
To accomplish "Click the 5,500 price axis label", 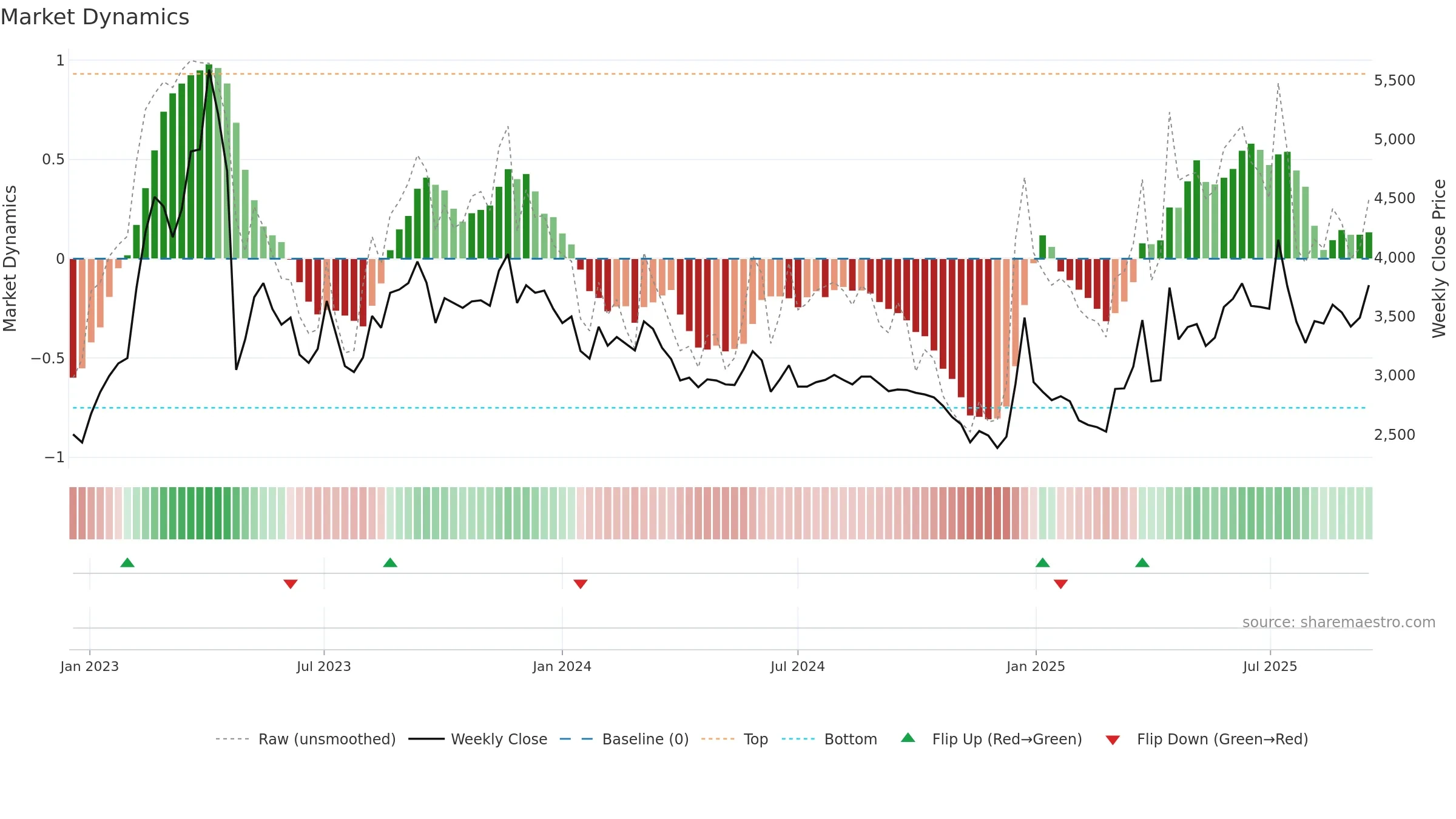I will 1395,81.
